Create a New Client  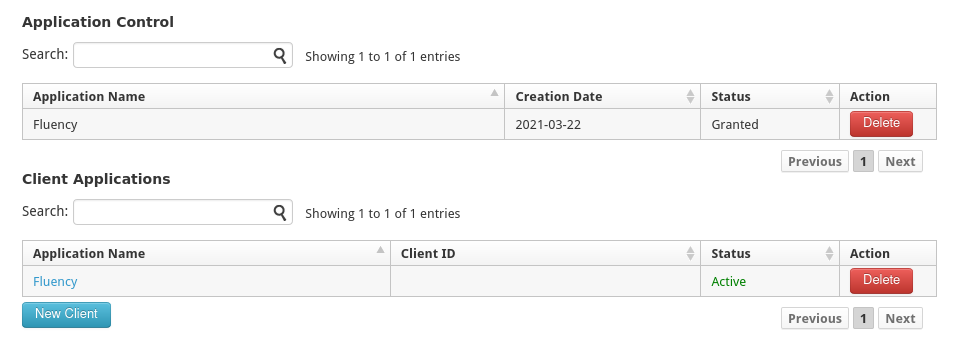[66, 314]
